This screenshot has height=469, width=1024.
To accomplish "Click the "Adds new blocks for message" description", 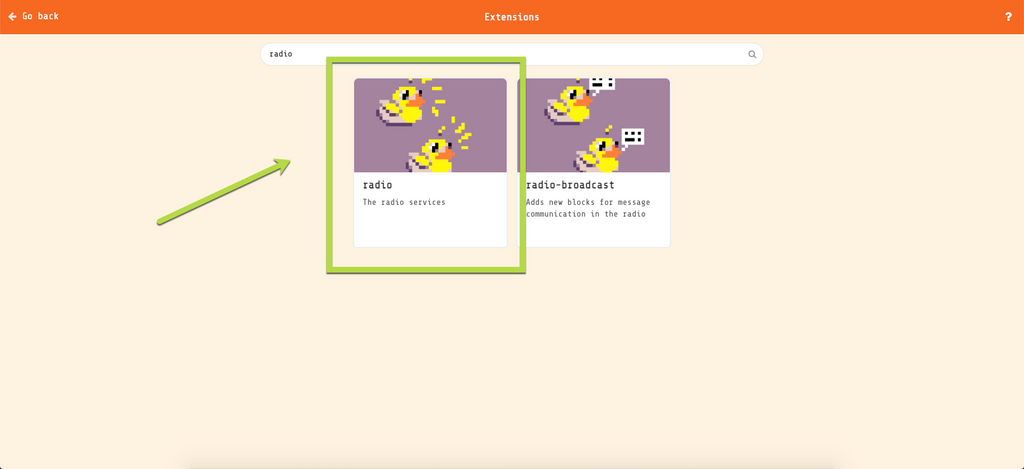I will pyautogui.click(x=588, y=208).
